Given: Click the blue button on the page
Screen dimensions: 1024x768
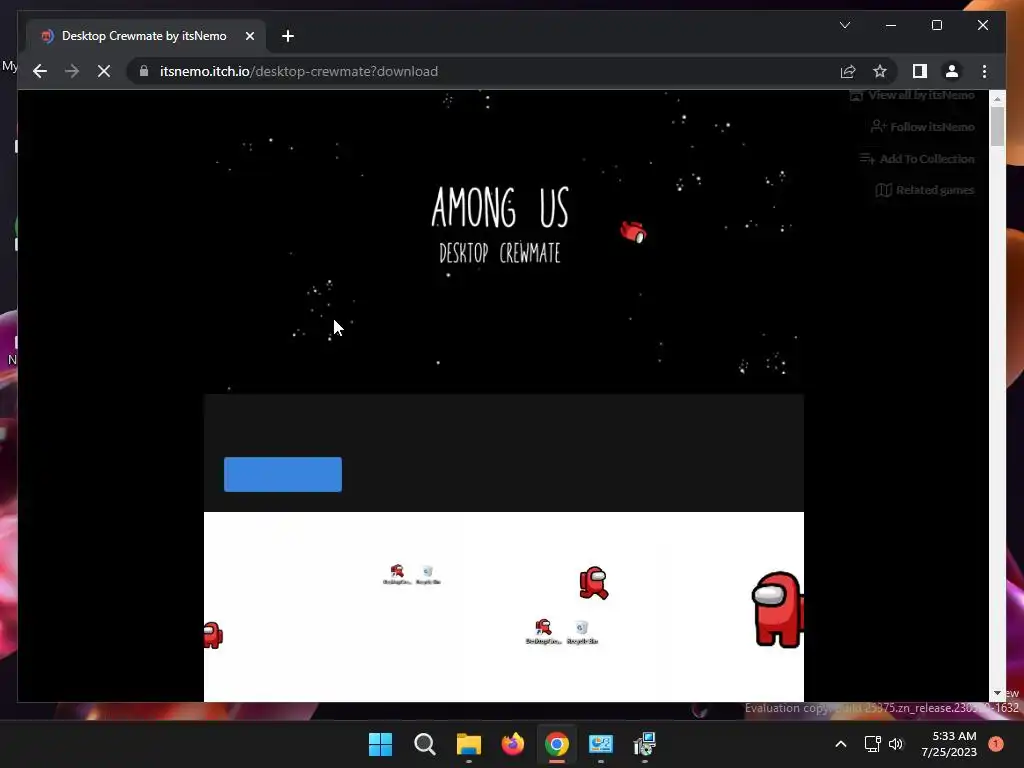Looking at the screenshot, I should coord(283,474).
